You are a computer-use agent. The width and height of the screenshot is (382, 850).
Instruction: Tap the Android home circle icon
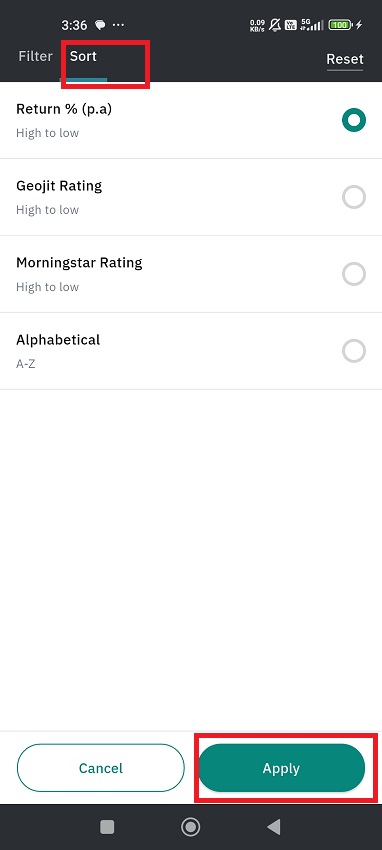coord(190,827)
